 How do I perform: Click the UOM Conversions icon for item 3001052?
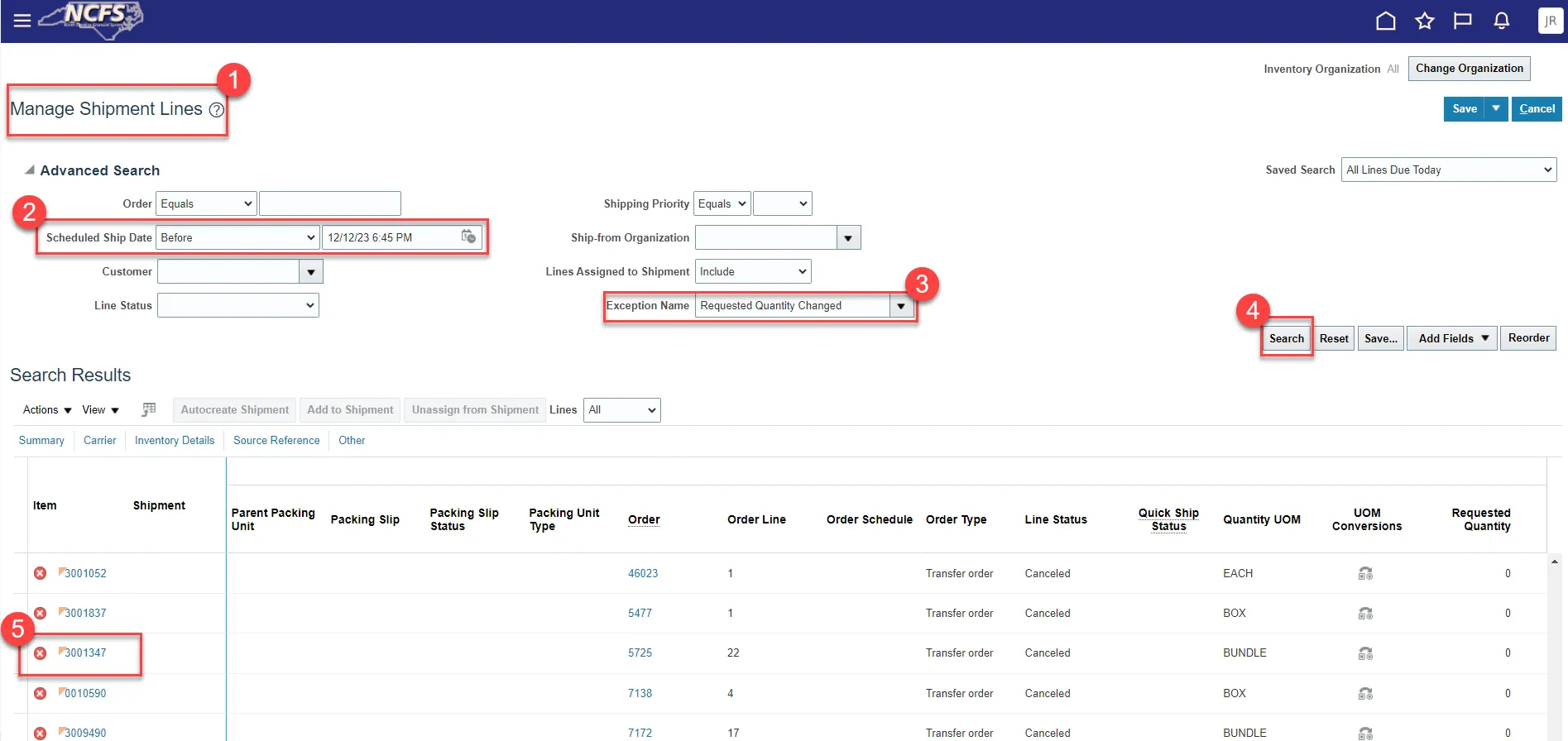tap(1365, 573)
